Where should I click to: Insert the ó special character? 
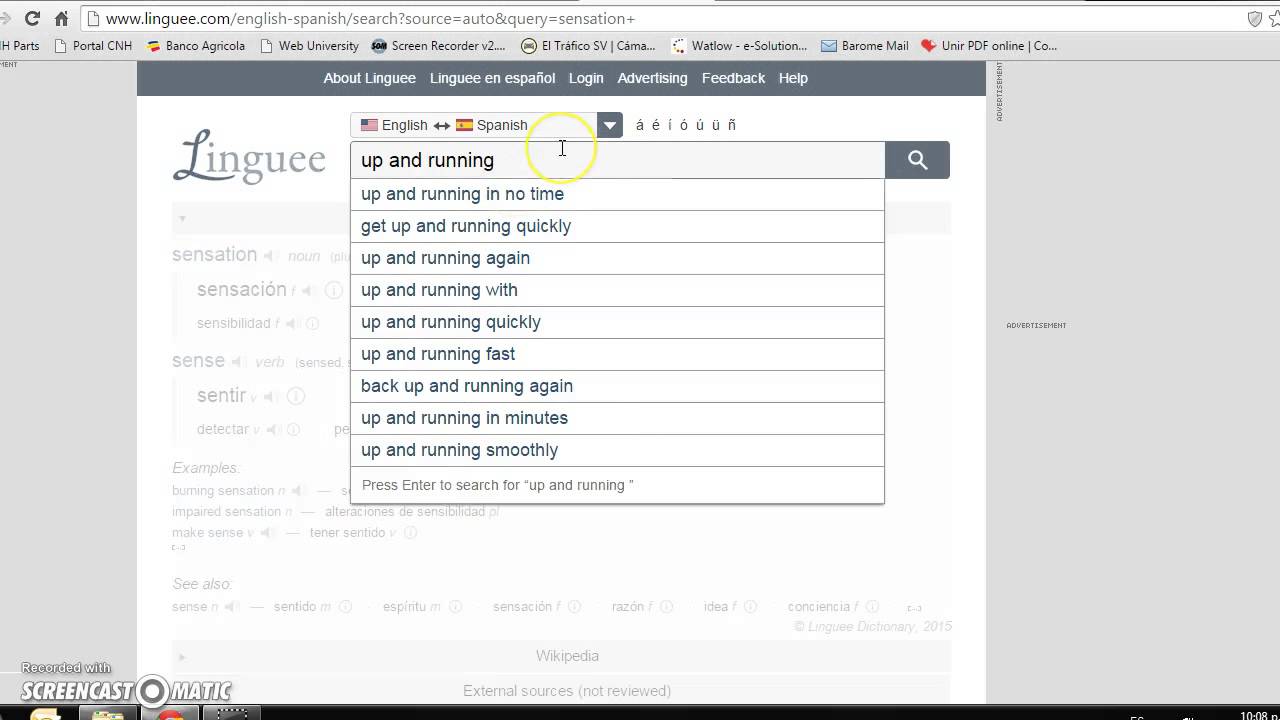[x=684, y=125]
